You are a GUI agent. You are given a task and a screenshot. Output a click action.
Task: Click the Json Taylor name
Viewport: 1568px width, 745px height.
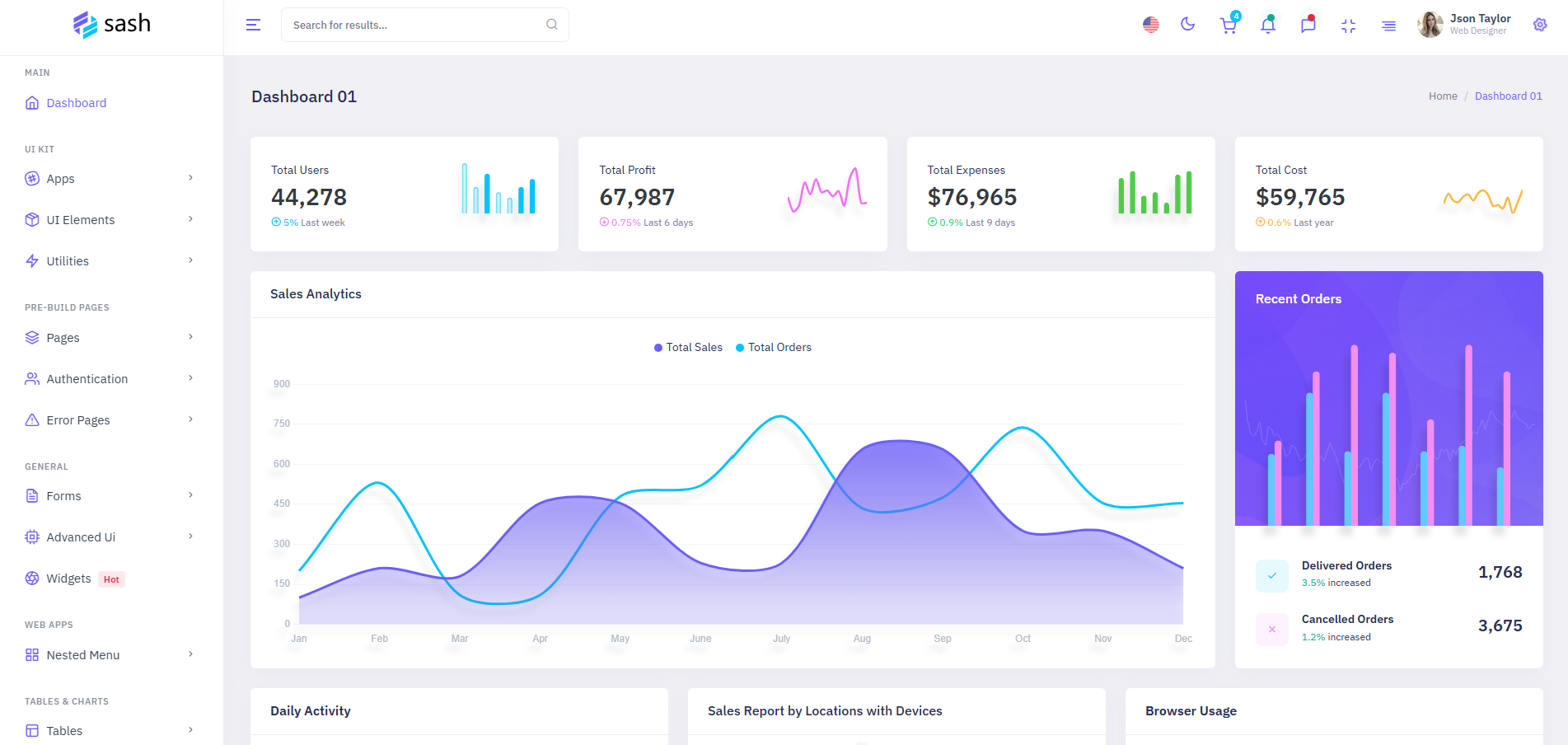(x=1480, y=18)
